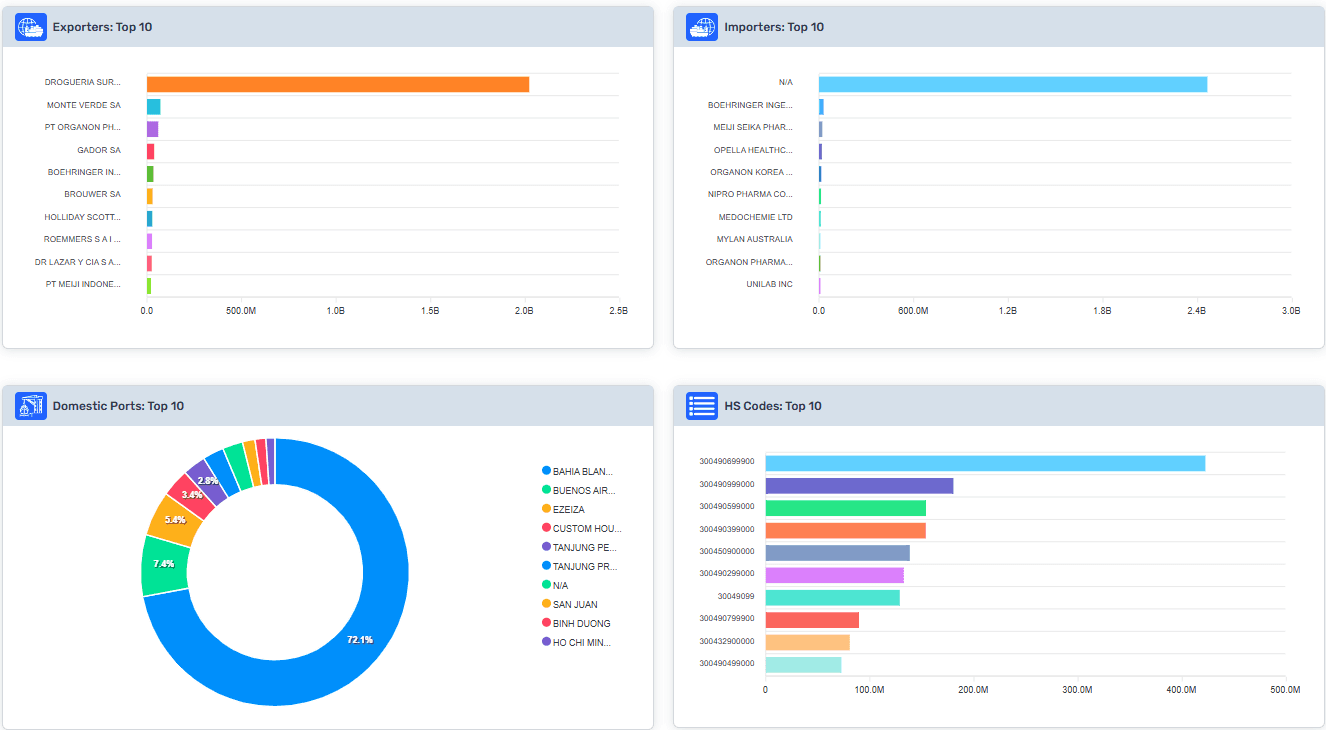The height and width of the screenshot is (730, 1326).
Task: Select the orange DROGUERIA SUR... exporter bar
Action: (x=337, y=84)
